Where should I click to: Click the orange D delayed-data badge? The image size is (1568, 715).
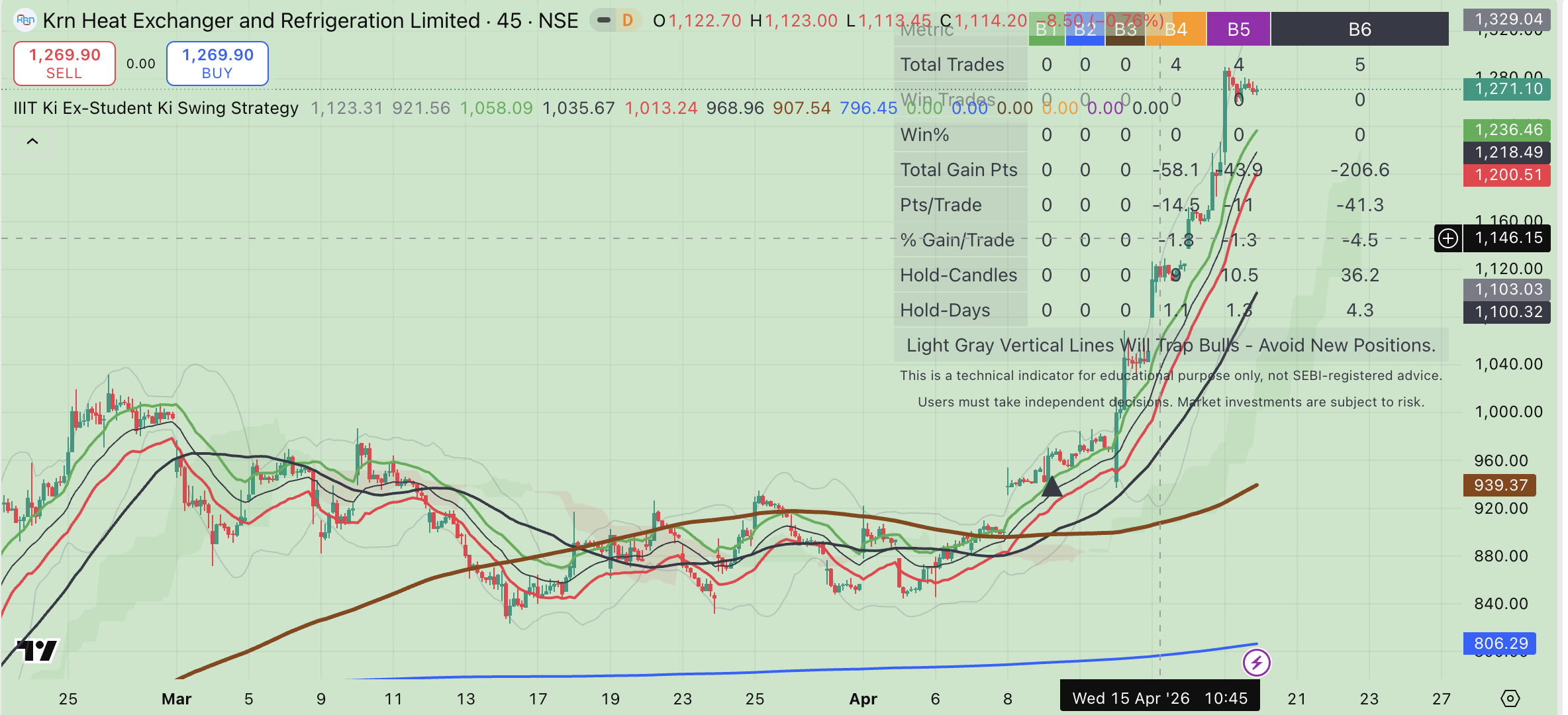pyautogui.click(x=627, y=21)
